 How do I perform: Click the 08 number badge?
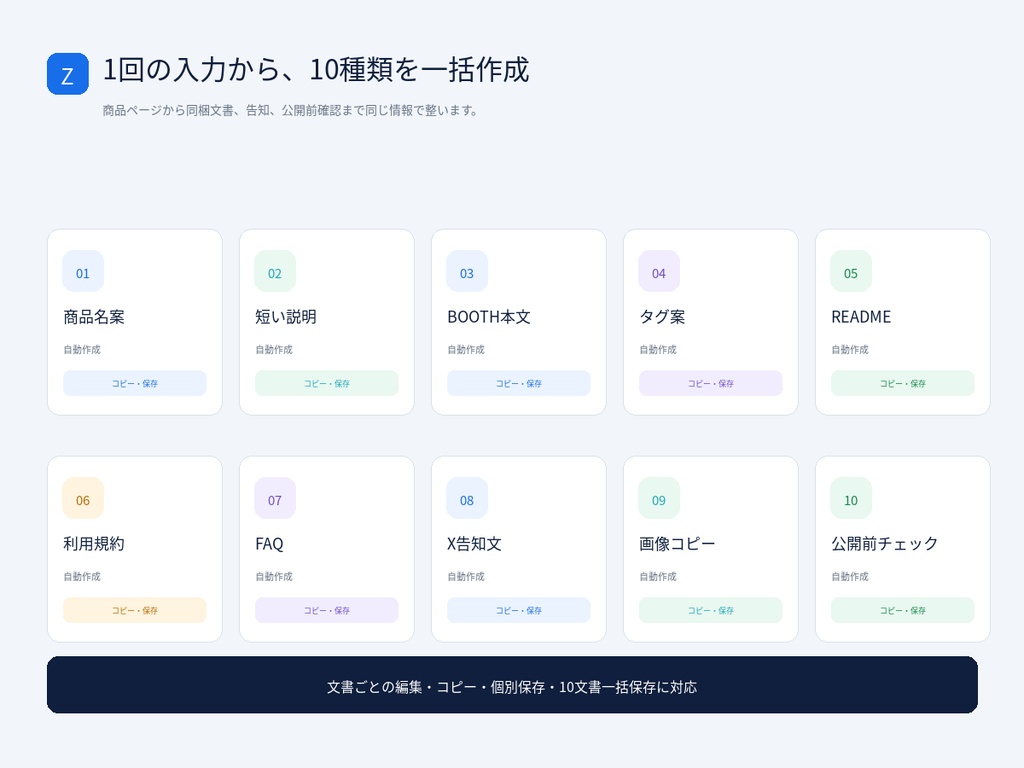pyautogui.click(x=467, y=498)
